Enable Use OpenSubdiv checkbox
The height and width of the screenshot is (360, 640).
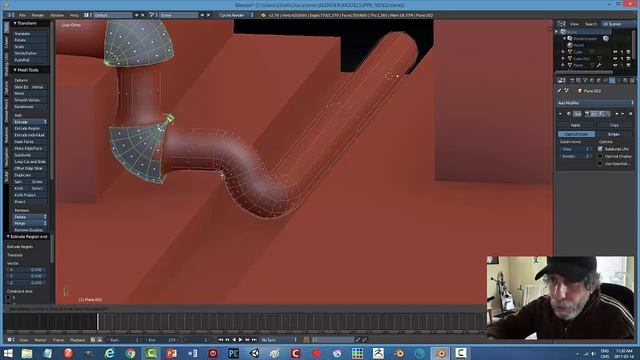tap(600, 164)
